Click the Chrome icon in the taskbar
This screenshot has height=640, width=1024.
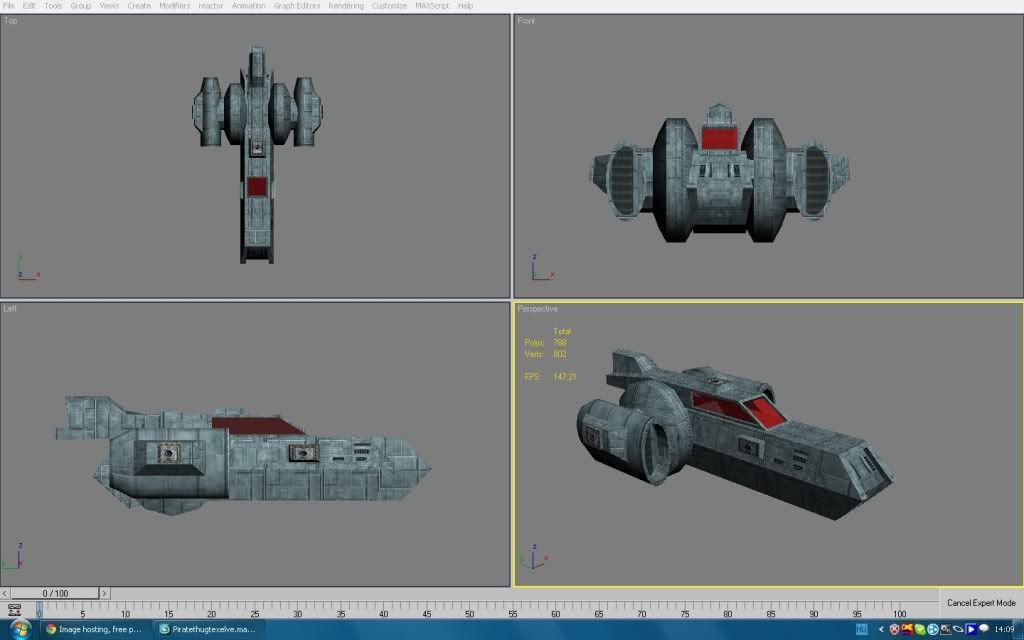(x=52, y=630)
